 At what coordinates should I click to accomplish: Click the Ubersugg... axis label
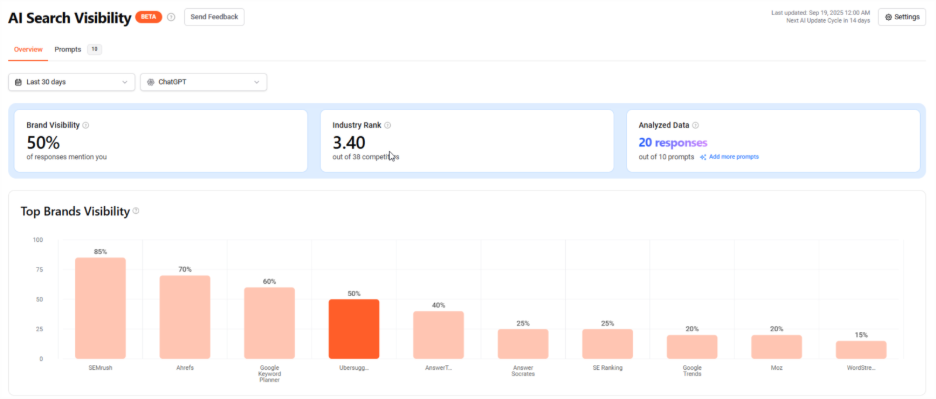pos(354,368)
